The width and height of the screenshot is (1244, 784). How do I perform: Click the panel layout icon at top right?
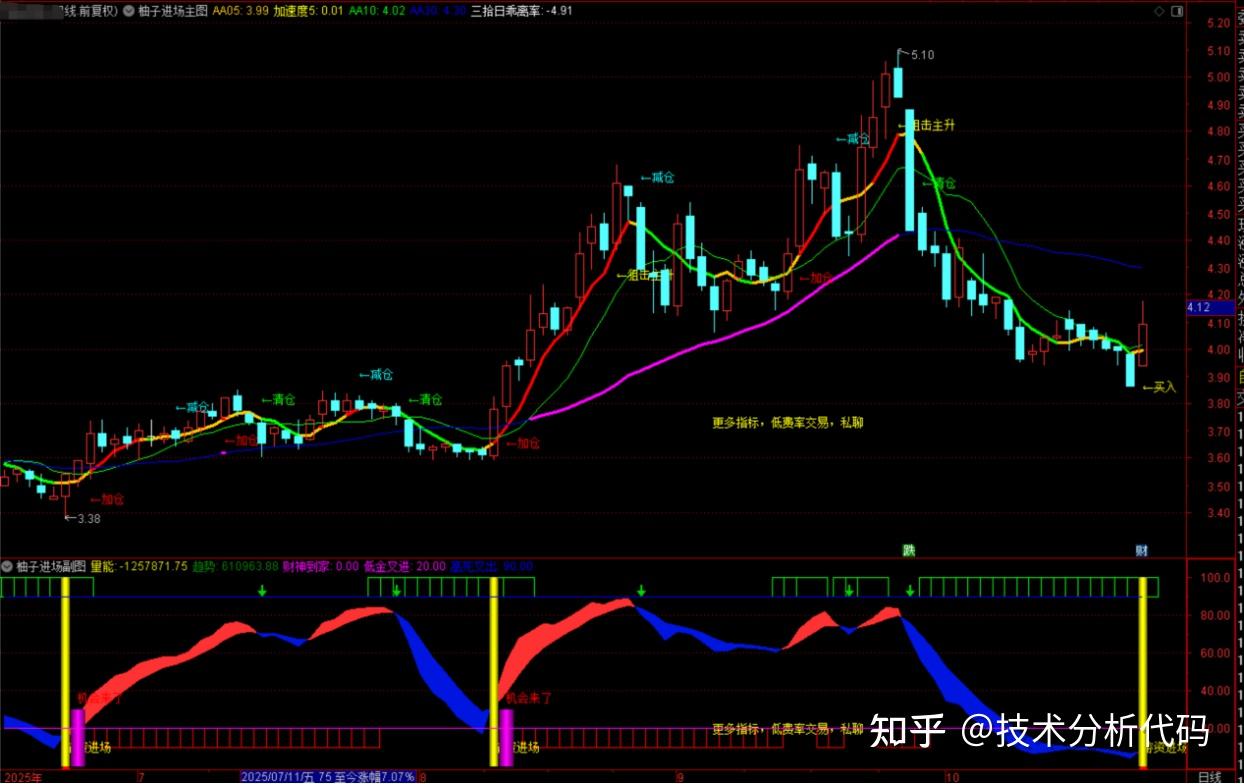coord(1176,11)
